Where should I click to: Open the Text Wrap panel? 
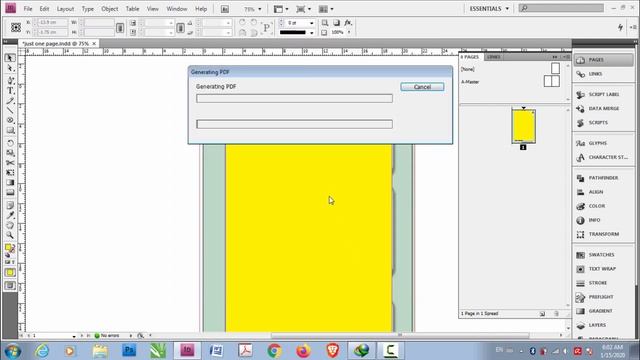tap(604, 269)
